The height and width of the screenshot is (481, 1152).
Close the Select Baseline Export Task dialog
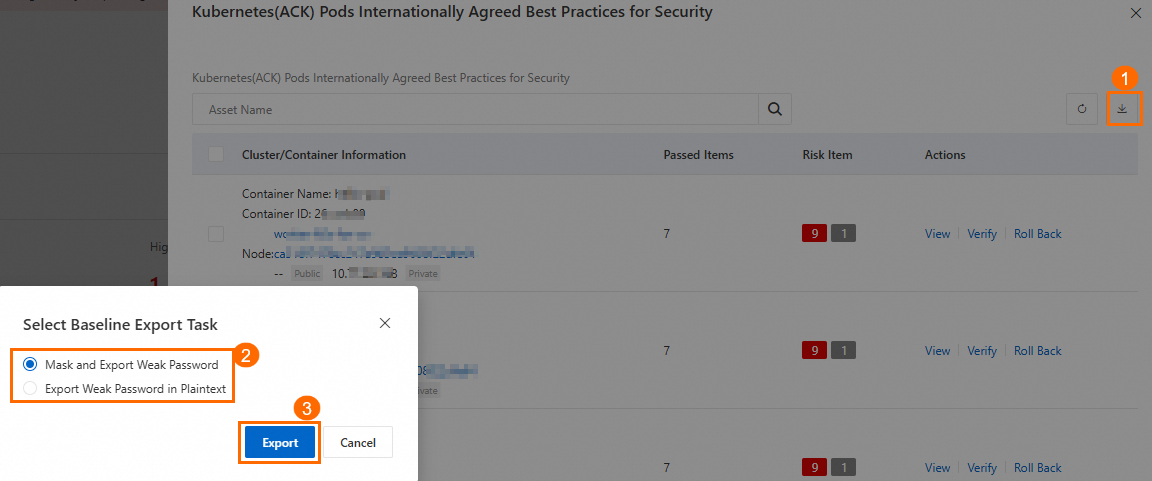[x=385, y=323]
